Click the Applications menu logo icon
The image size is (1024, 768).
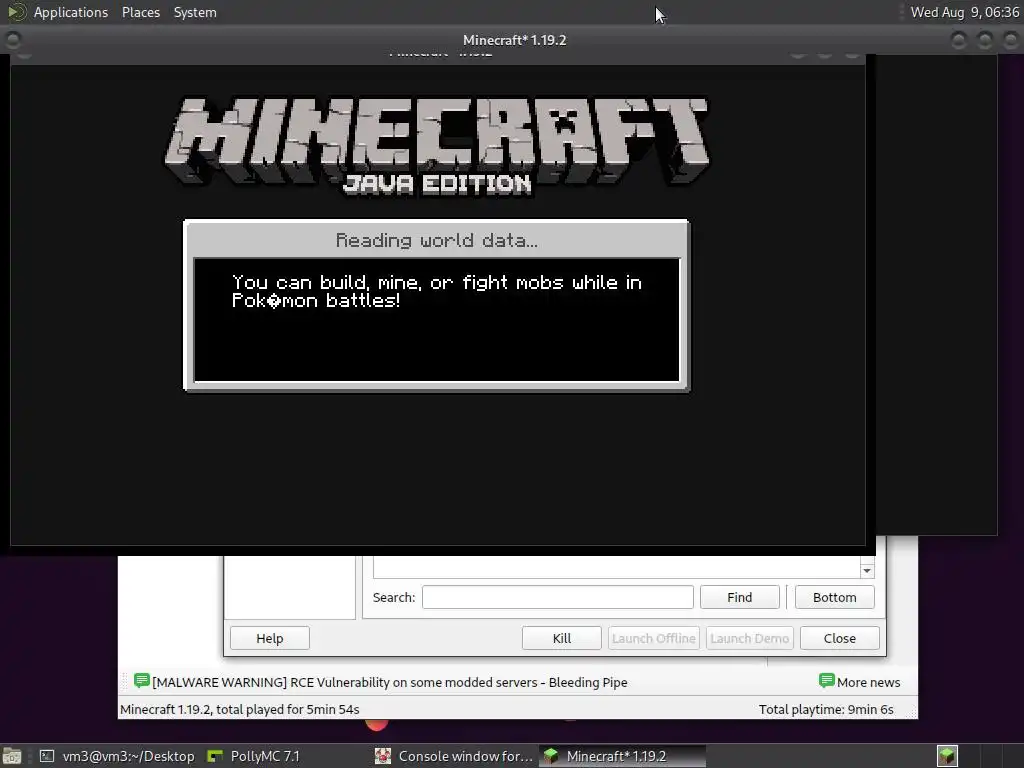pos(16,12)
